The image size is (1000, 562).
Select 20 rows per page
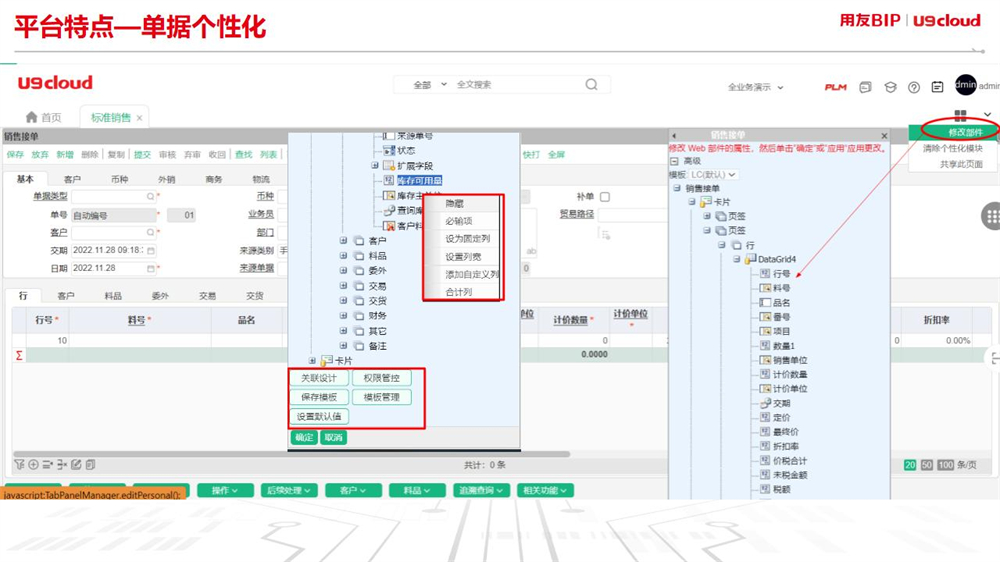(910, 465)
